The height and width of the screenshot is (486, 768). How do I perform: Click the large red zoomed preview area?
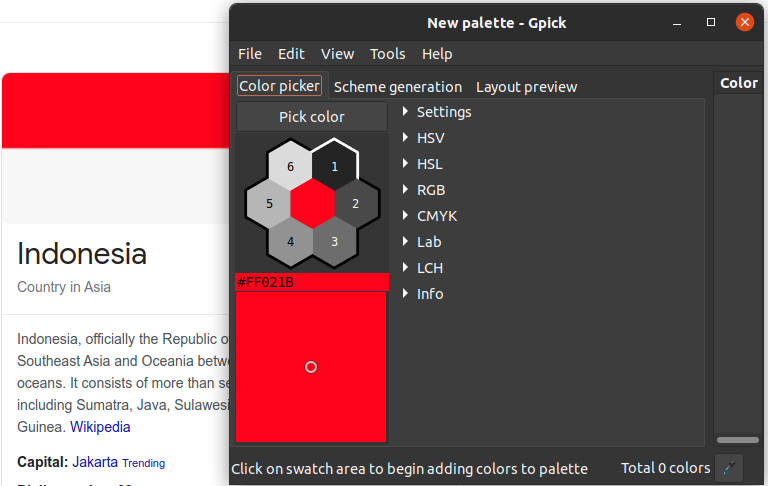[311, 367]
